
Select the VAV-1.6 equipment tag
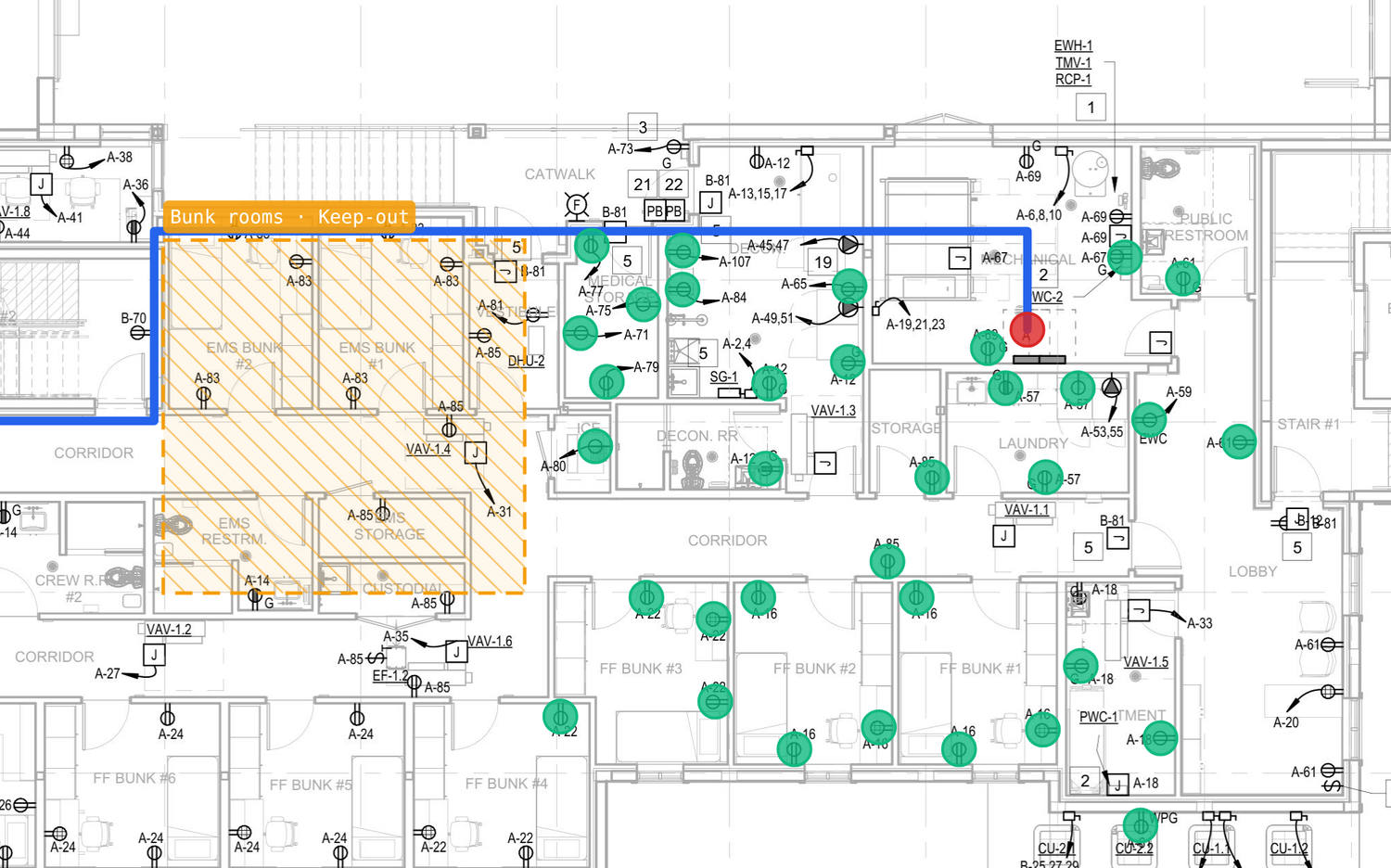(490, 642)
